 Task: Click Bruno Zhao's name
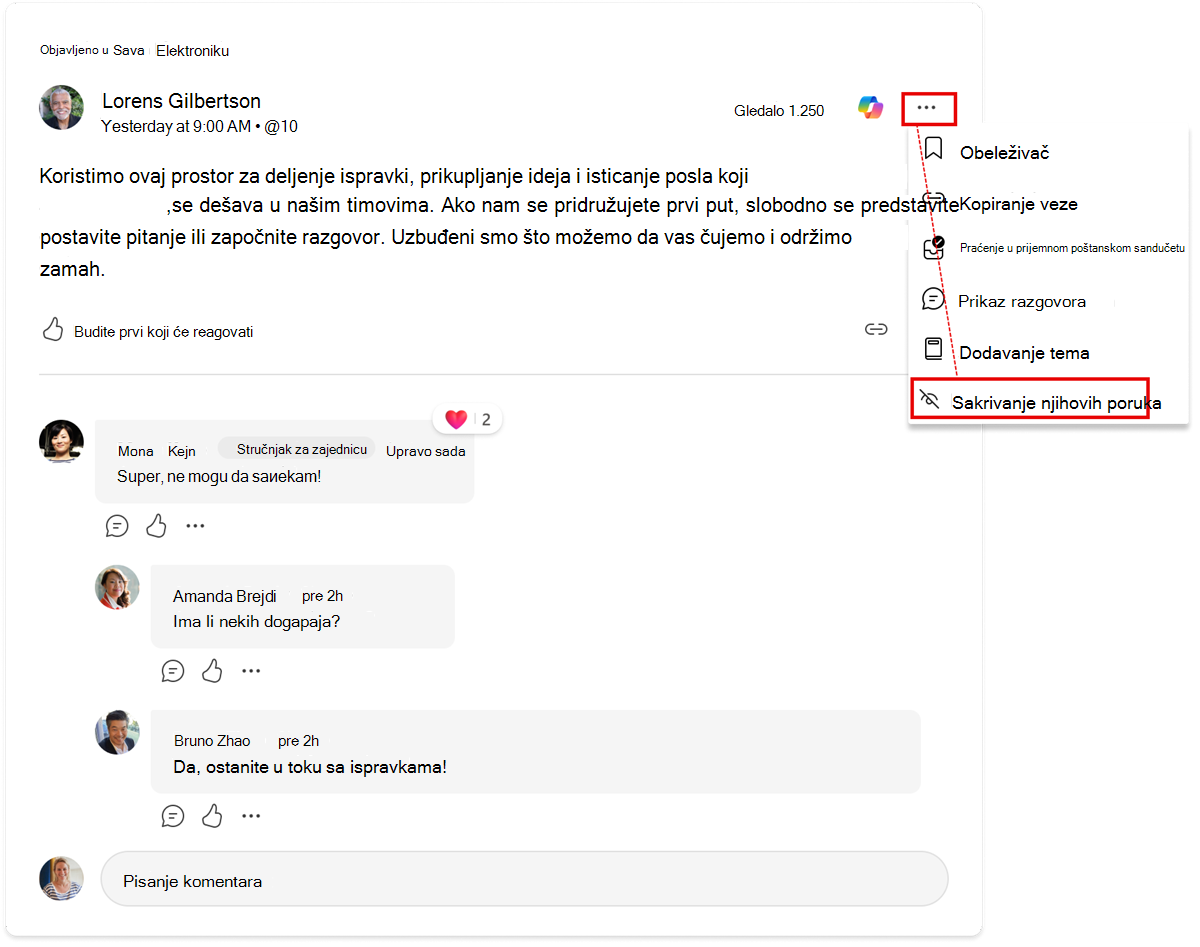(x=212, y=741)
